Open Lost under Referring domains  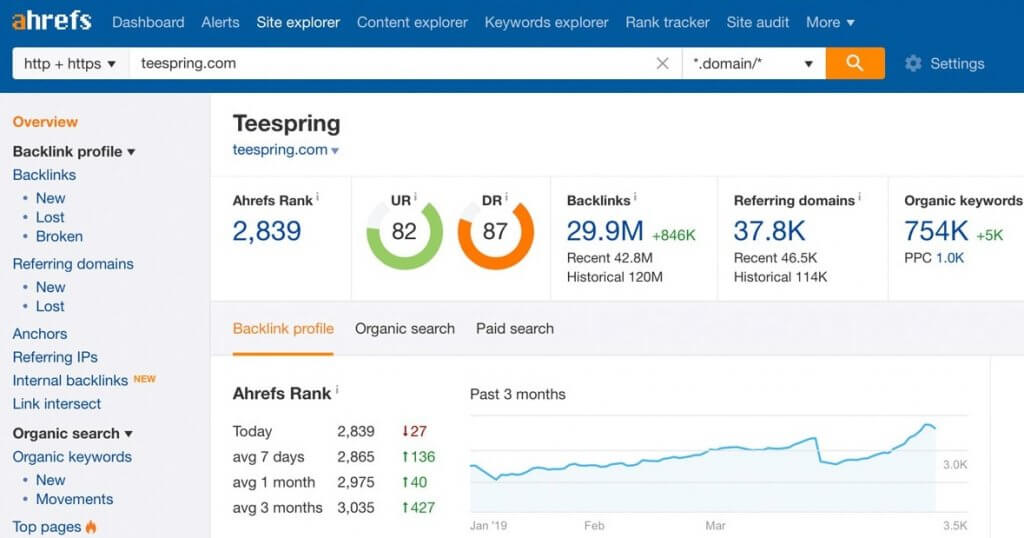[x=50, y=306]
